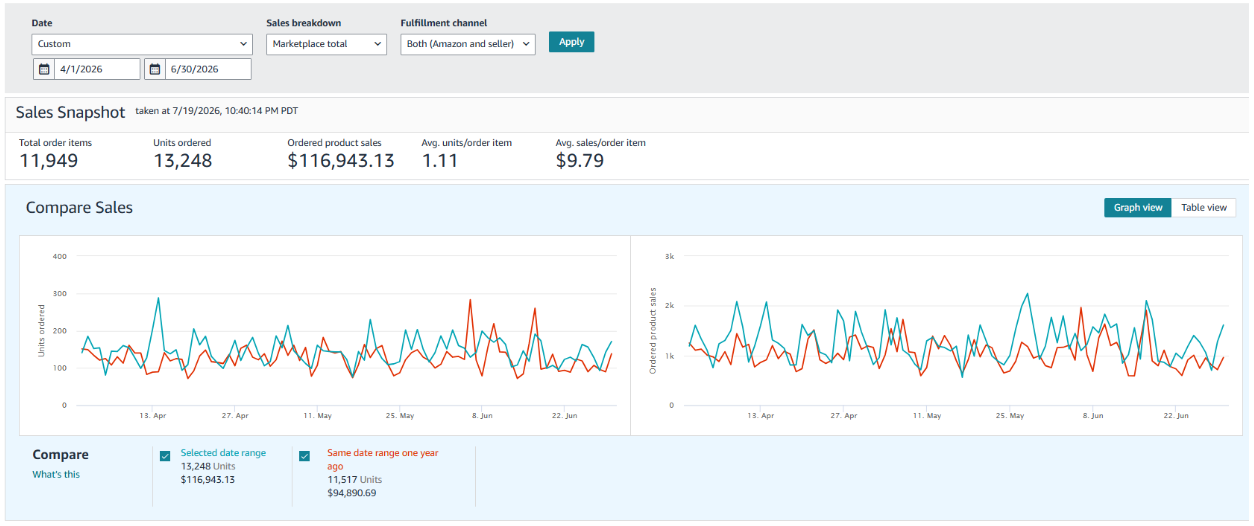Uncheck the Selected date range checkbox
Screen dimensions: 1254x526
pyautogui.click(x=165, y=456)
